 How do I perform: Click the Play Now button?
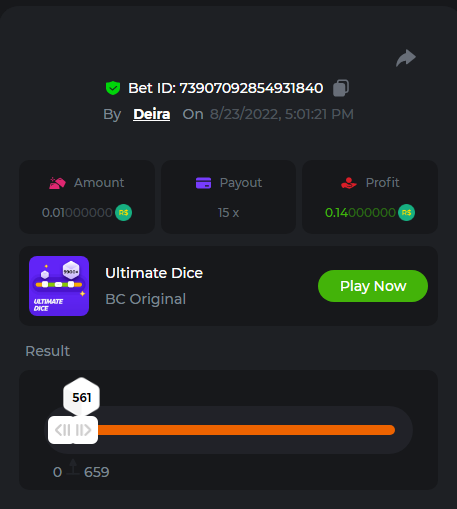373,286
